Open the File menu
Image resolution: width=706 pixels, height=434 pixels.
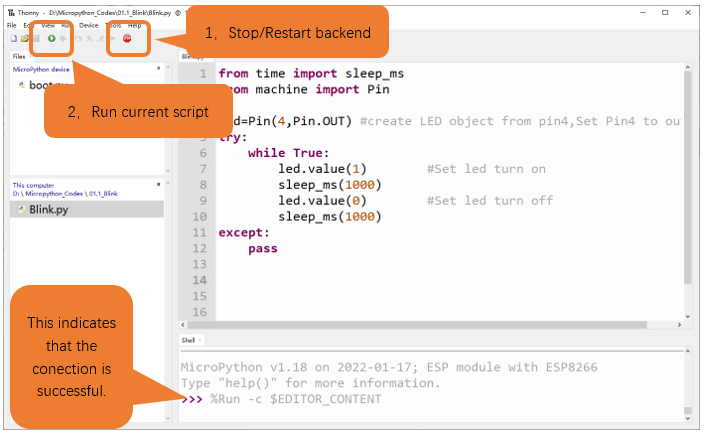pos(12,25)
